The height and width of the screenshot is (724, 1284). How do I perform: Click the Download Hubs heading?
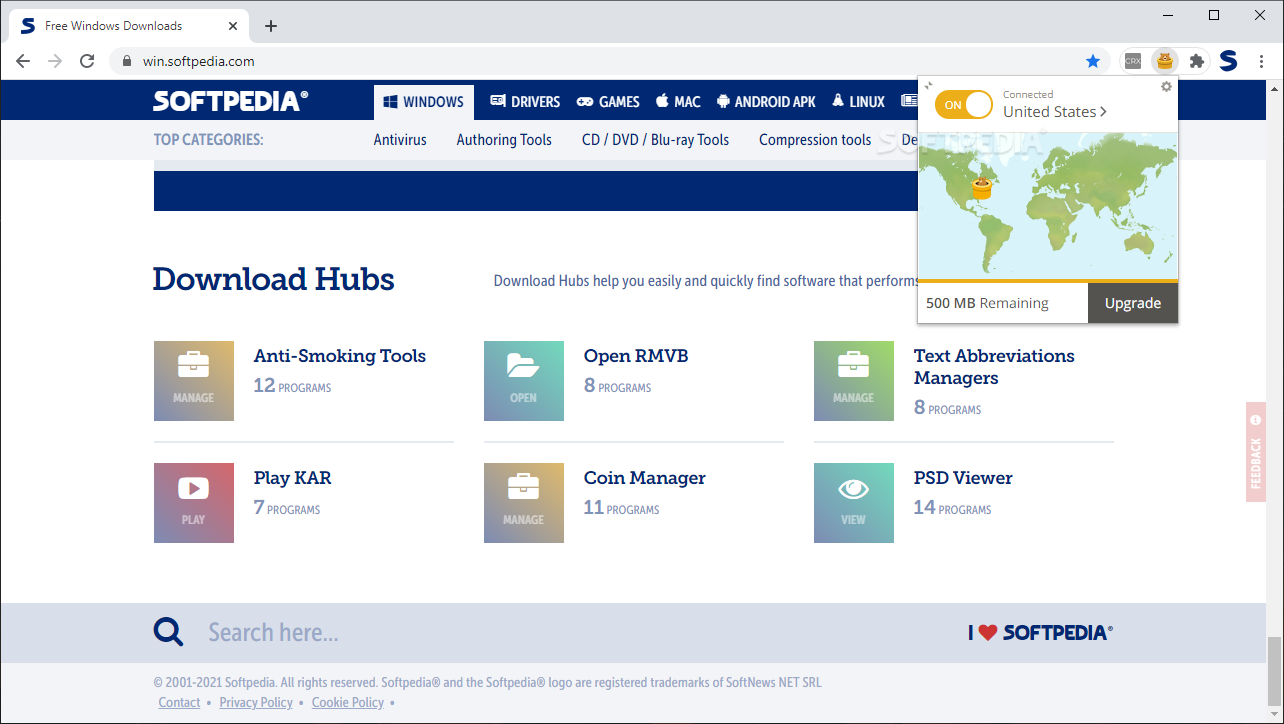[x=274, y=279]
